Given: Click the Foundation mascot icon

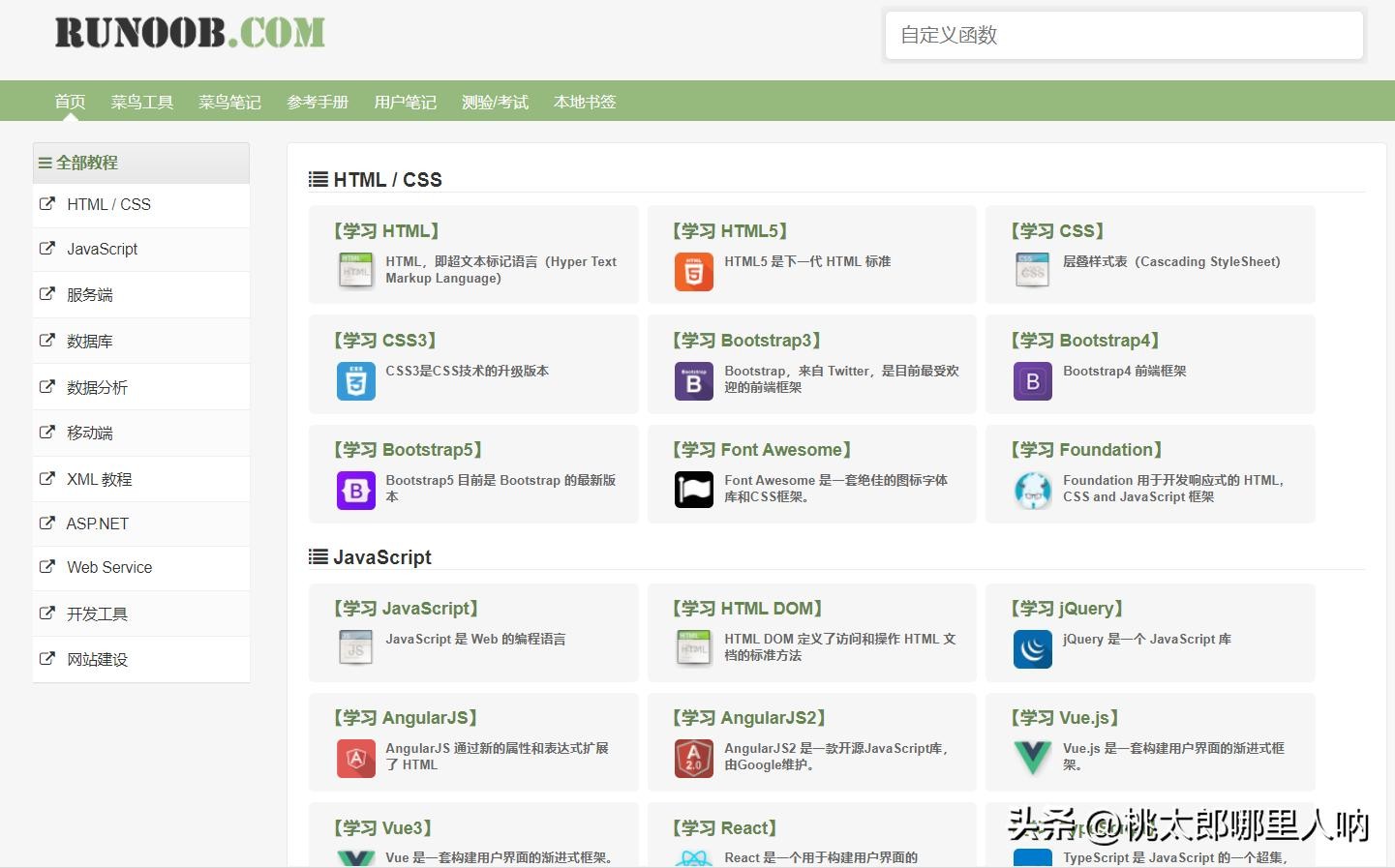Looking at the screenshot, I should pos(1032,491).
